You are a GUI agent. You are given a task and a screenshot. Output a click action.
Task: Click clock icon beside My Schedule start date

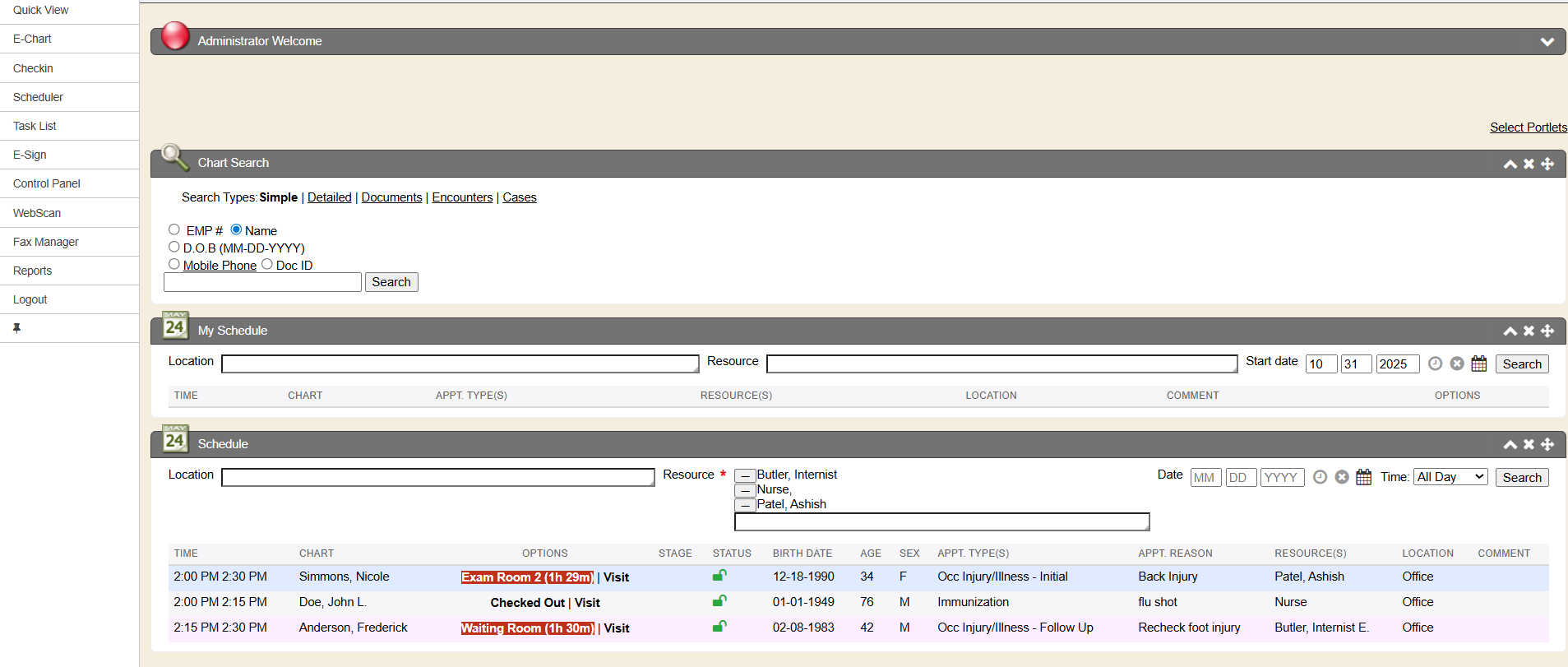(1435, 364)
